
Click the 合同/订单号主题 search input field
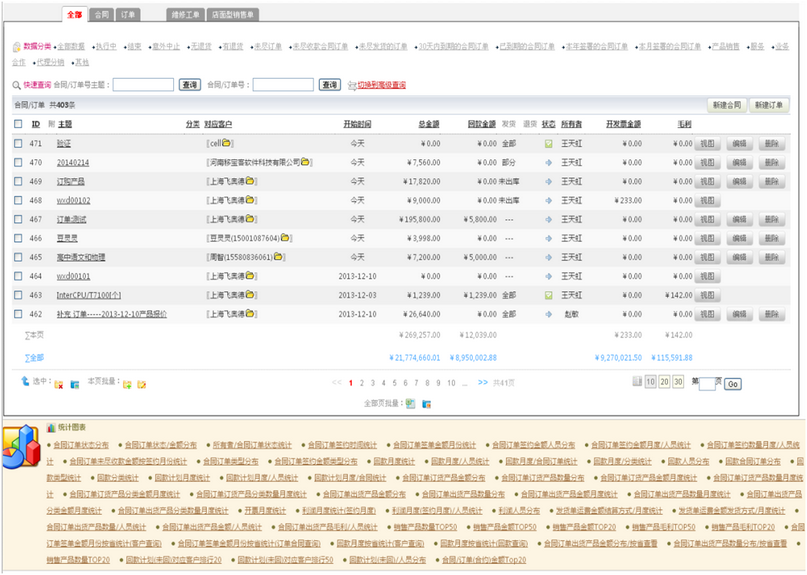click(x=143, y=86)
